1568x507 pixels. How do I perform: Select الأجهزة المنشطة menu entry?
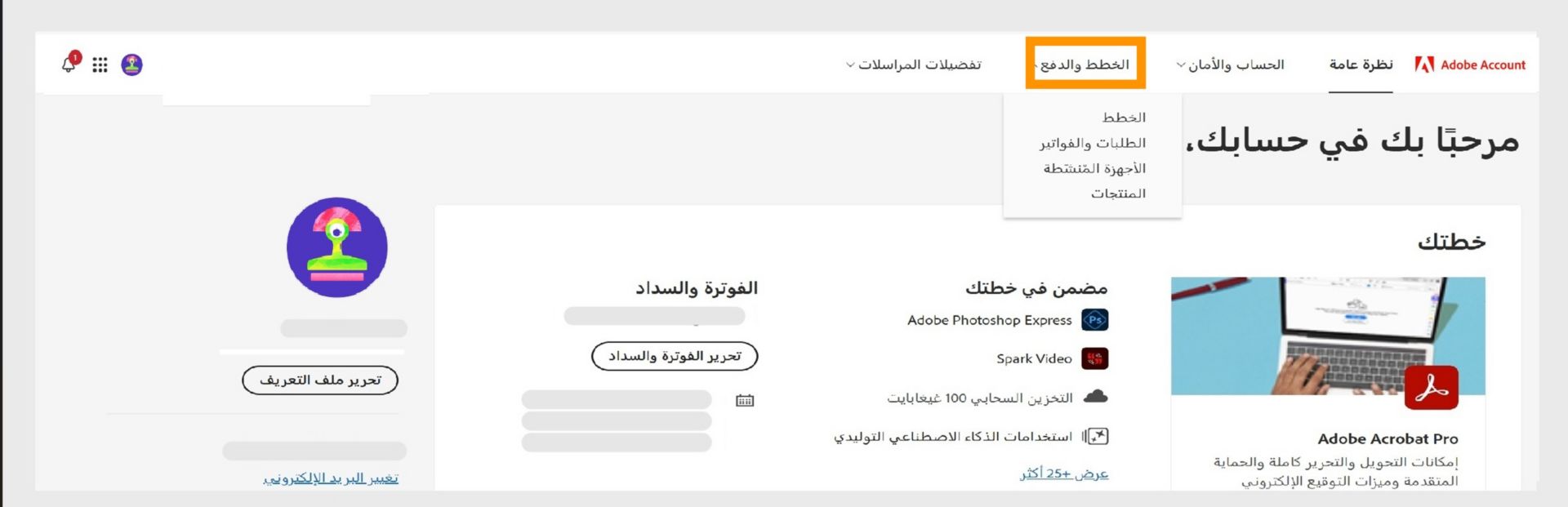(x=1094, y=168)
